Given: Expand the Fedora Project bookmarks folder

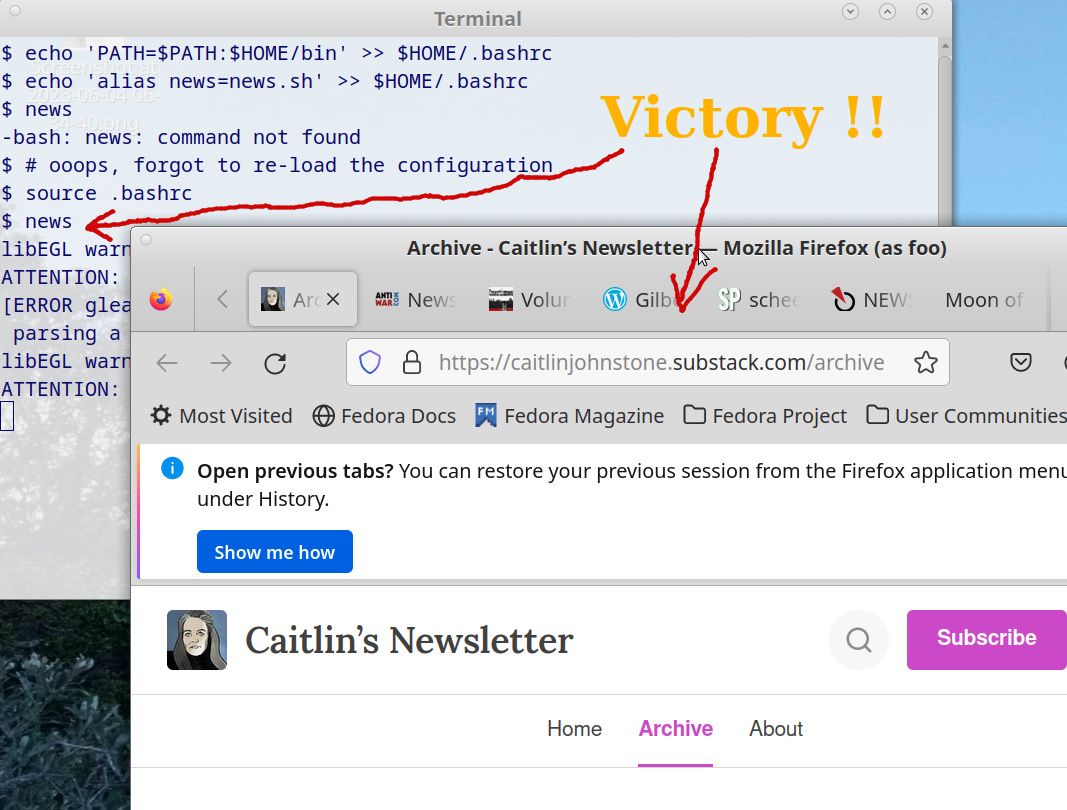Looking at the screenshot, I should click(765, 416).
